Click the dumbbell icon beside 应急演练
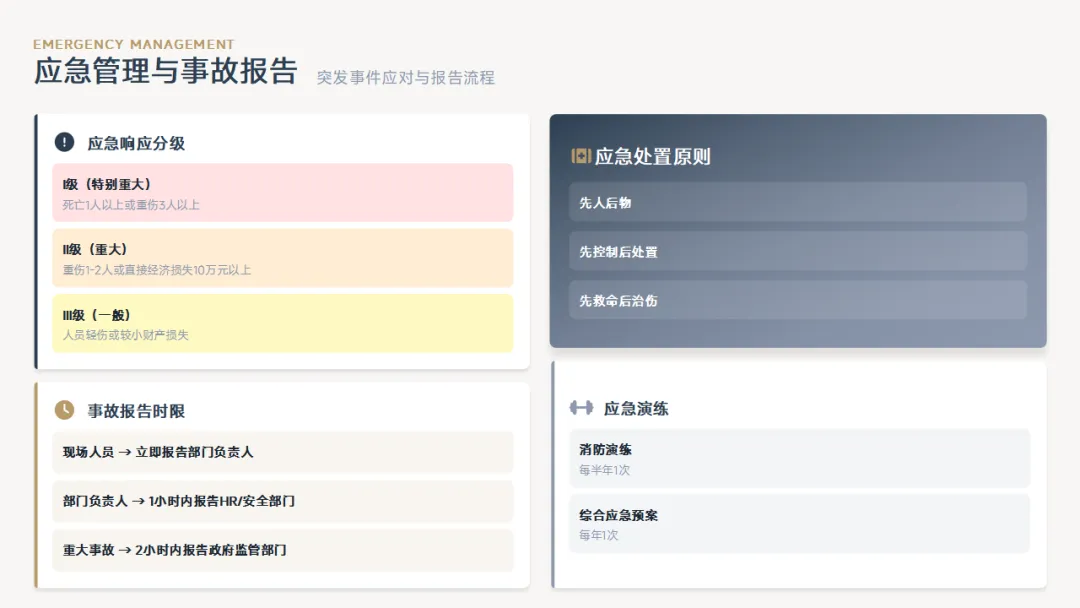Viewport: 1080px width, 608px height. coord(581,408)
